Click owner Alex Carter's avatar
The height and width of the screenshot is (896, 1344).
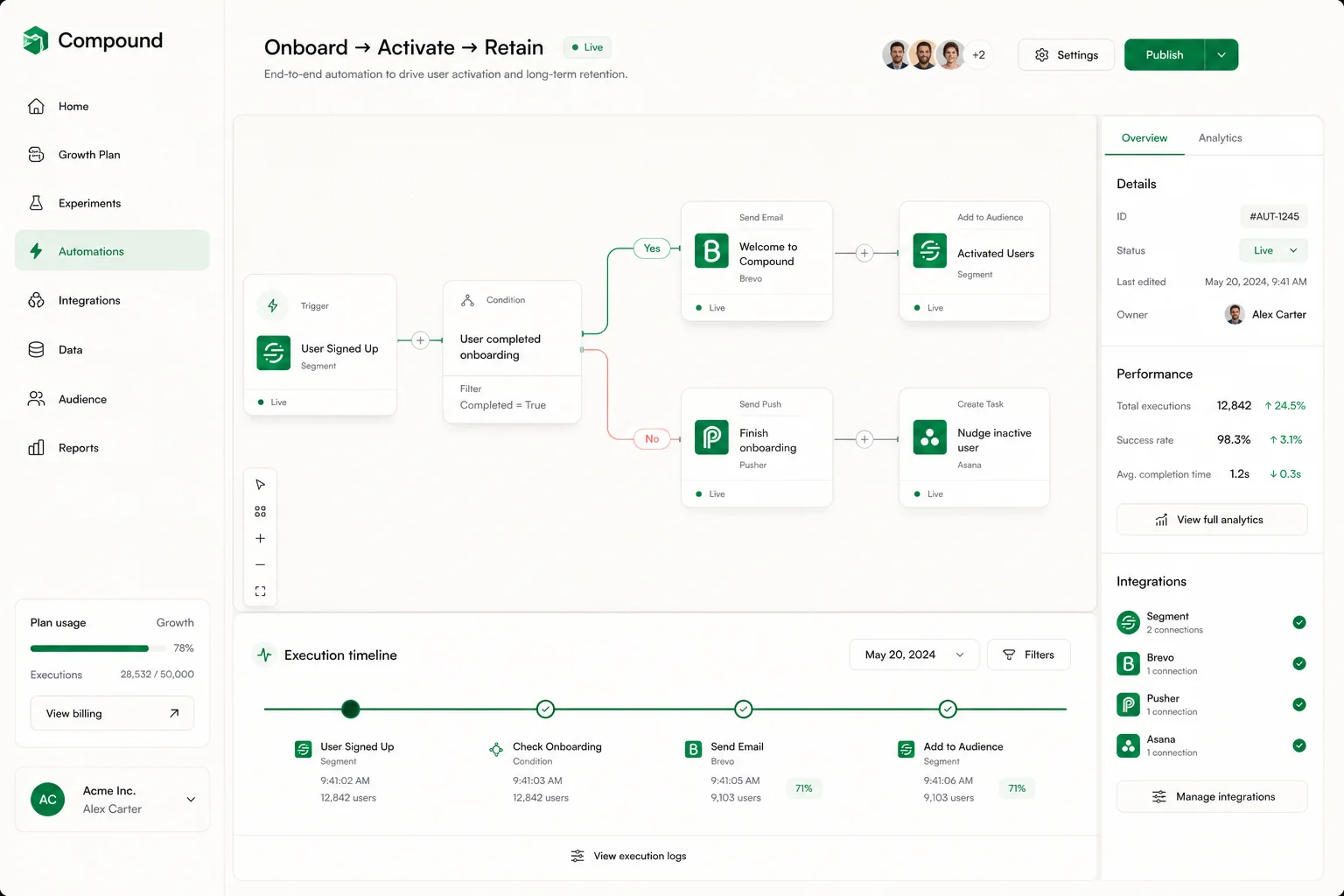[x=1235, y=314]
